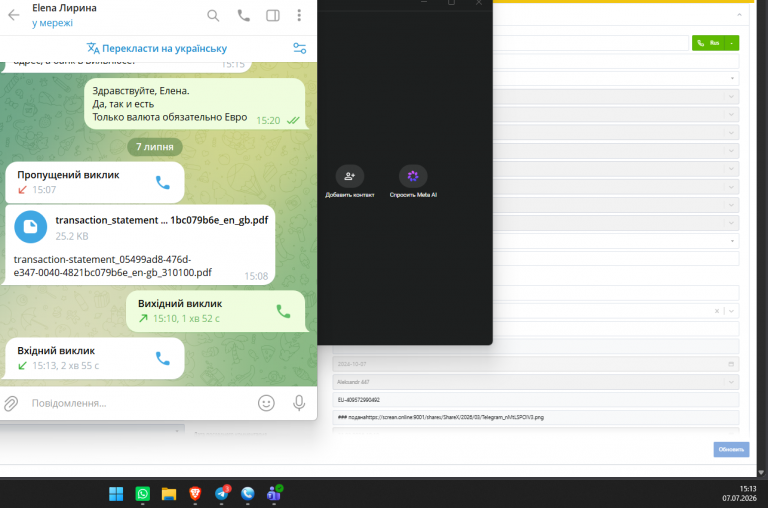
Task: Toggle Telegram's side panel icon
Action: pyautogui.click(x=273, y=16)
